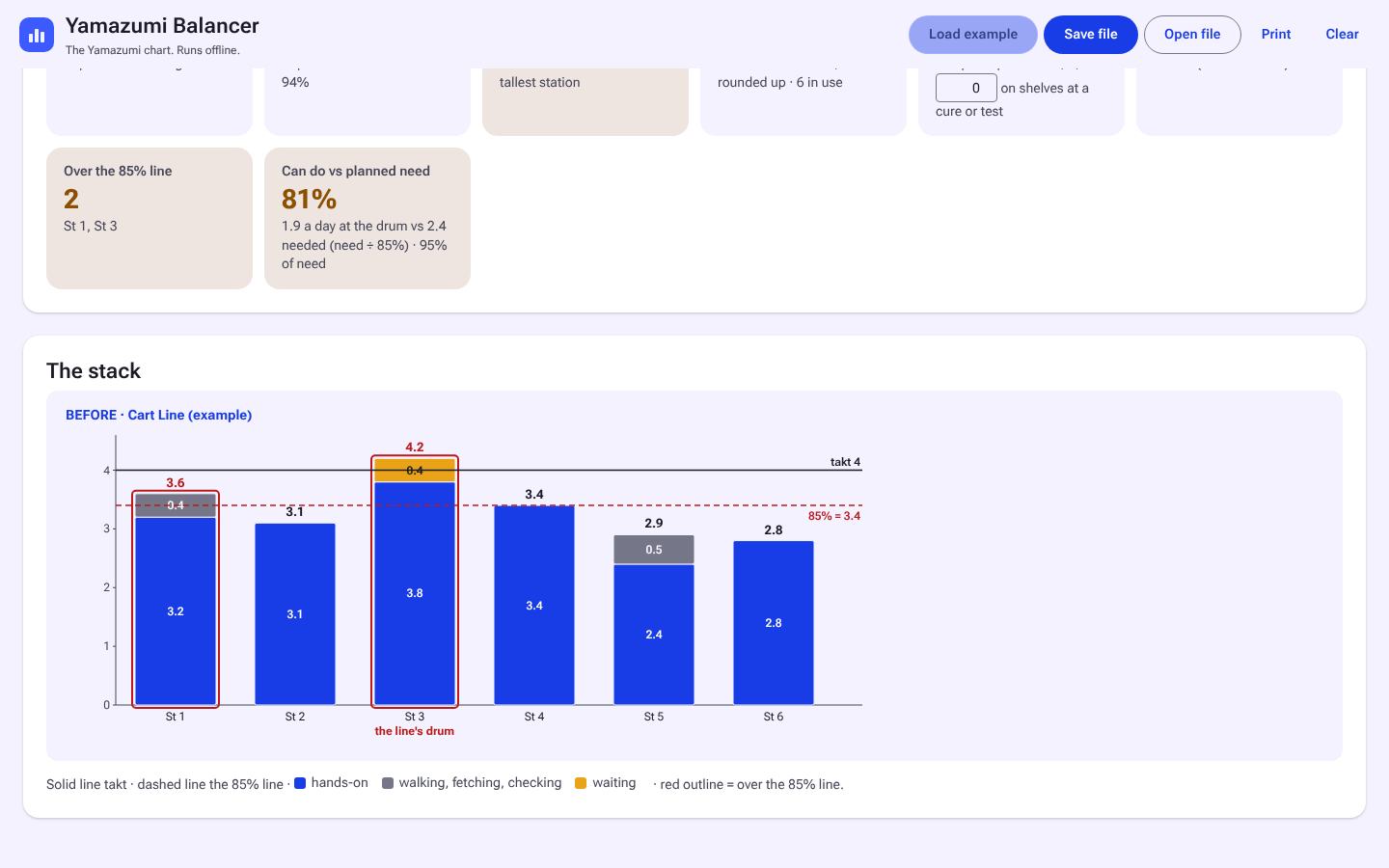Print the chart
Screen dimensions: 1389x868
click(x=1276, y=35)
